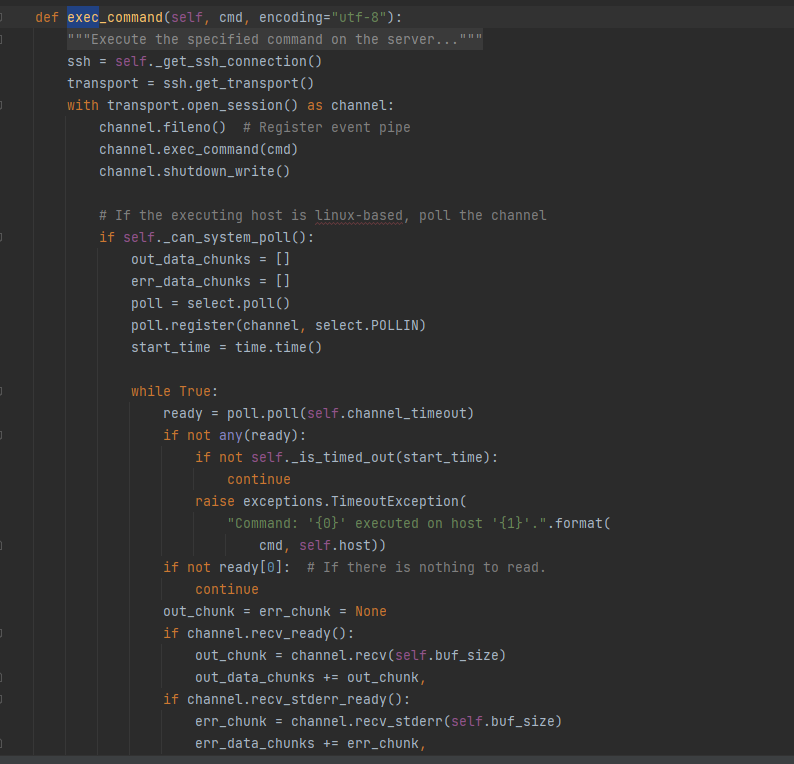The width and height of the screenshot is (794, 764).
Task: Click the 'if self._can_system_poll():' line
Action: [x=207, y=238]
